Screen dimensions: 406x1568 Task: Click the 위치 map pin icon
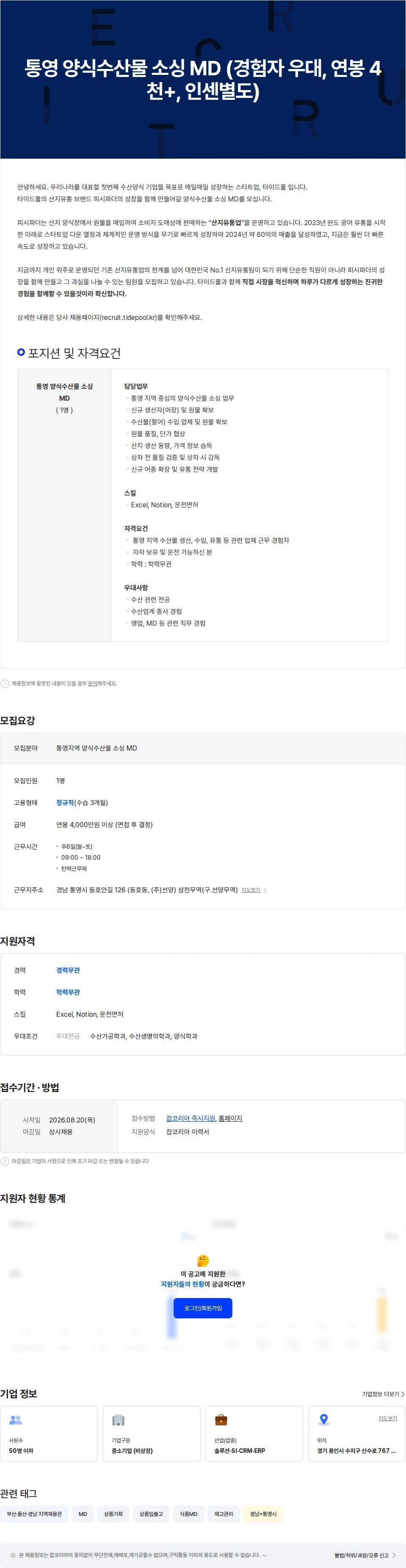[x=324, y=1419]
